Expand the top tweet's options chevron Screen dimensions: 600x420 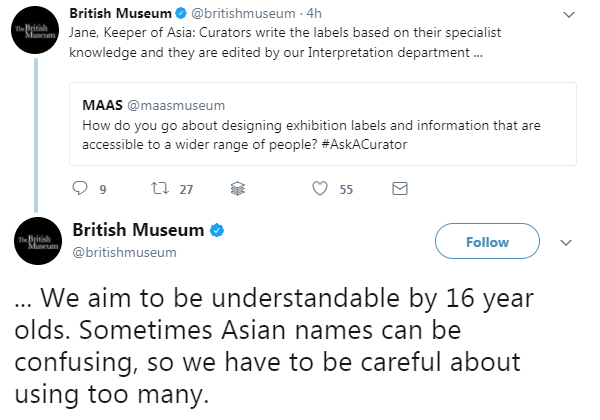569,15
